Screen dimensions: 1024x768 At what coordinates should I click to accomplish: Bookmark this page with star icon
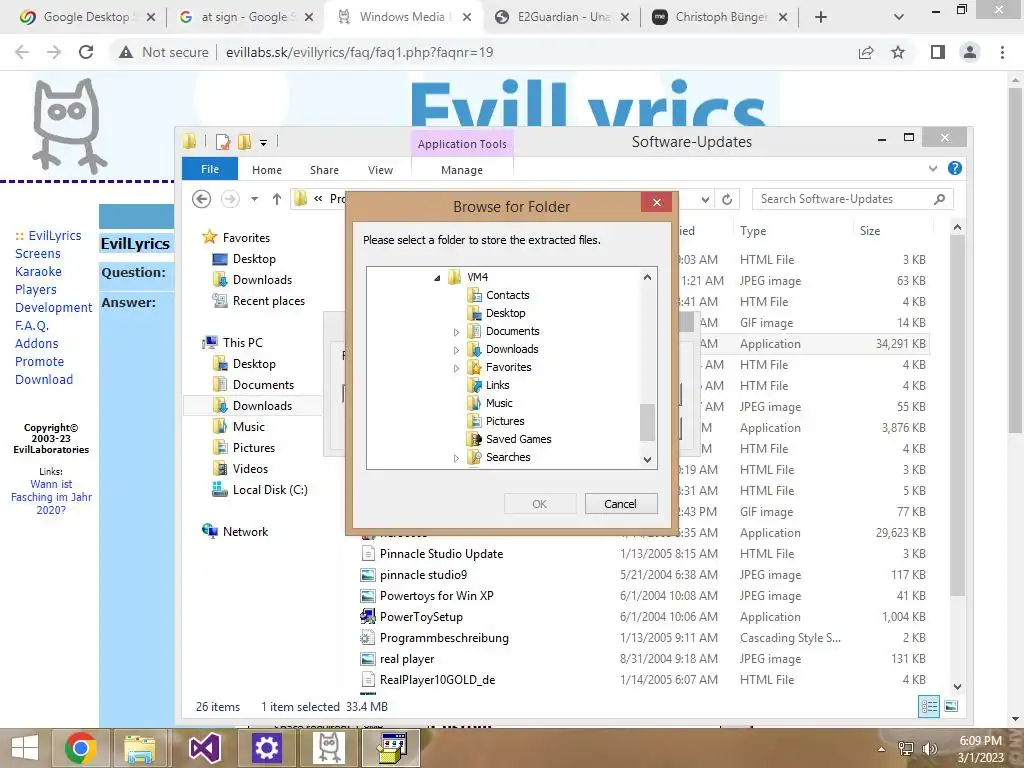898,52
